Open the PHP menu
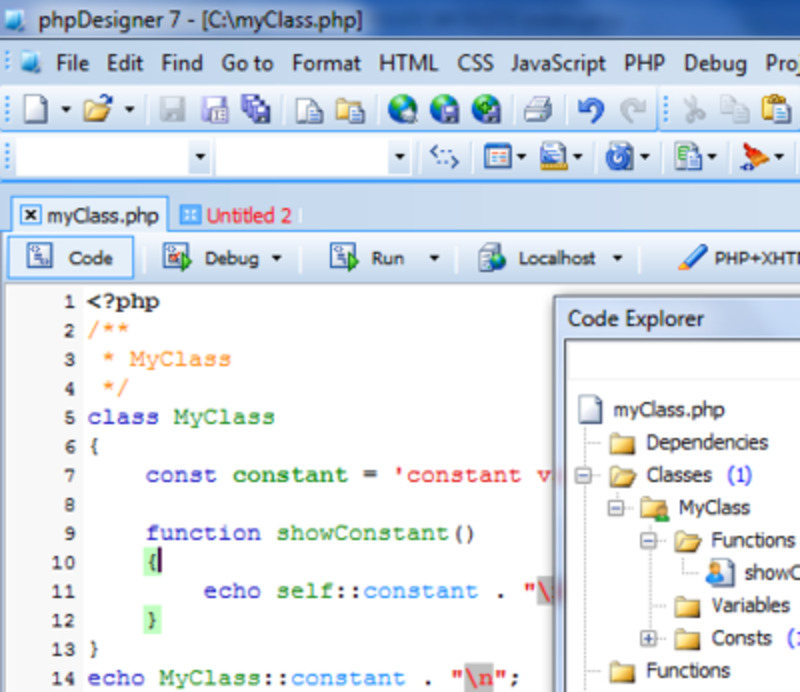 coord(644,63)
